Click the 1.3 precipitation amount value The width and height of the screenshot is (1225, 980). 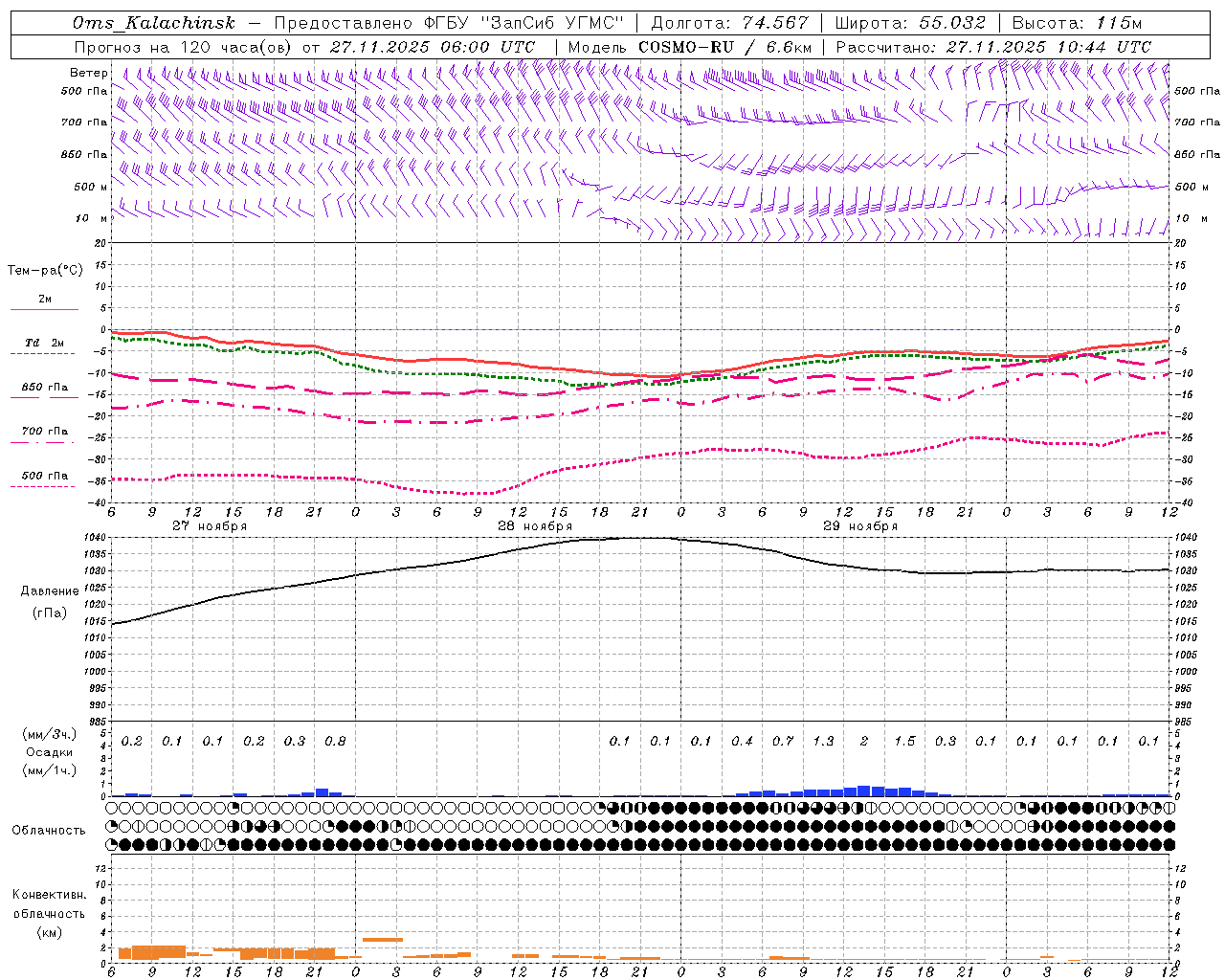(823, 741)
